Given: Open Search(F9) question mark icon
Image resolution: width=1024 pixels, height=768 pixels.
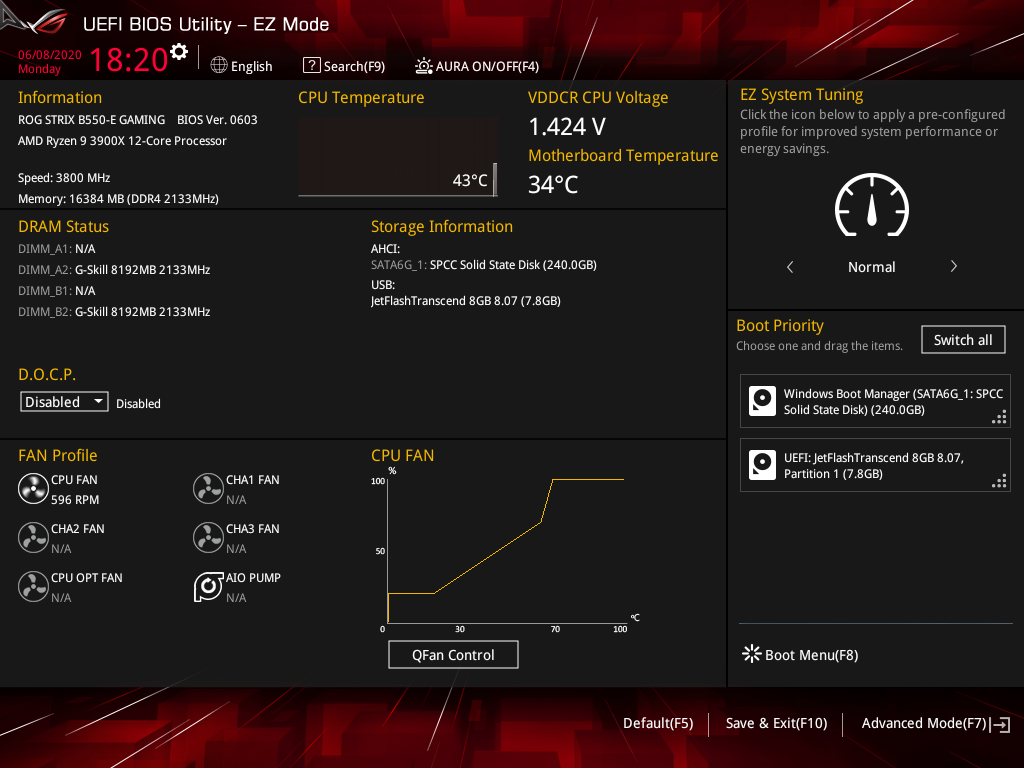Looking at the screenshot, I should pyautogui.click(x=312, y=65).
